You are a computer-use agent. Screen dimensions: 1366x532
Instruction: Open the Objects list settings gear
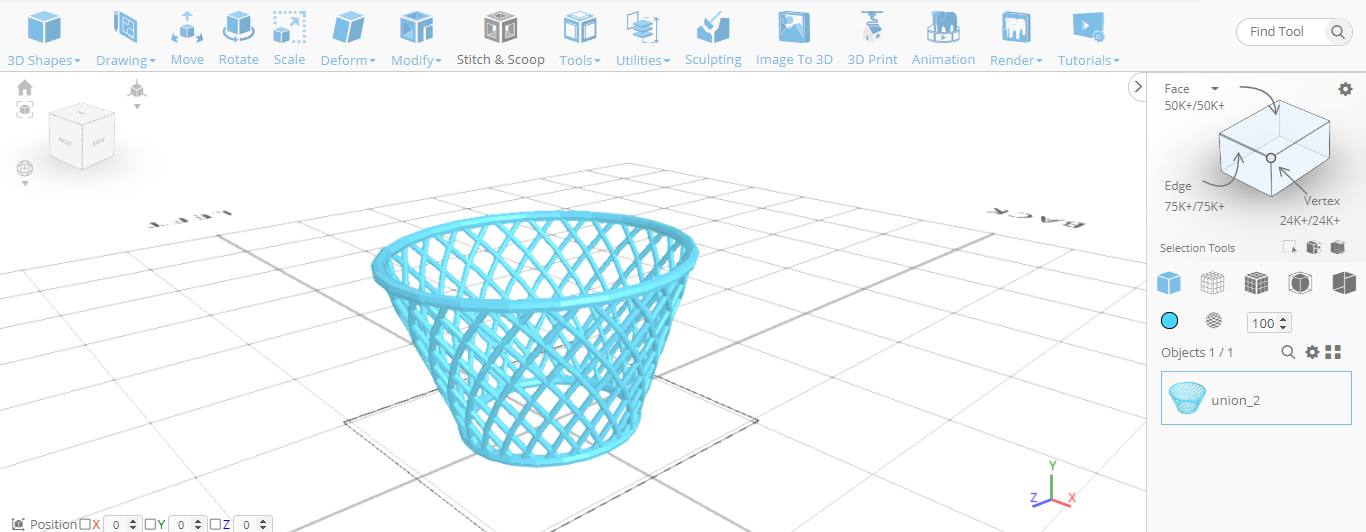point(1312,352)
